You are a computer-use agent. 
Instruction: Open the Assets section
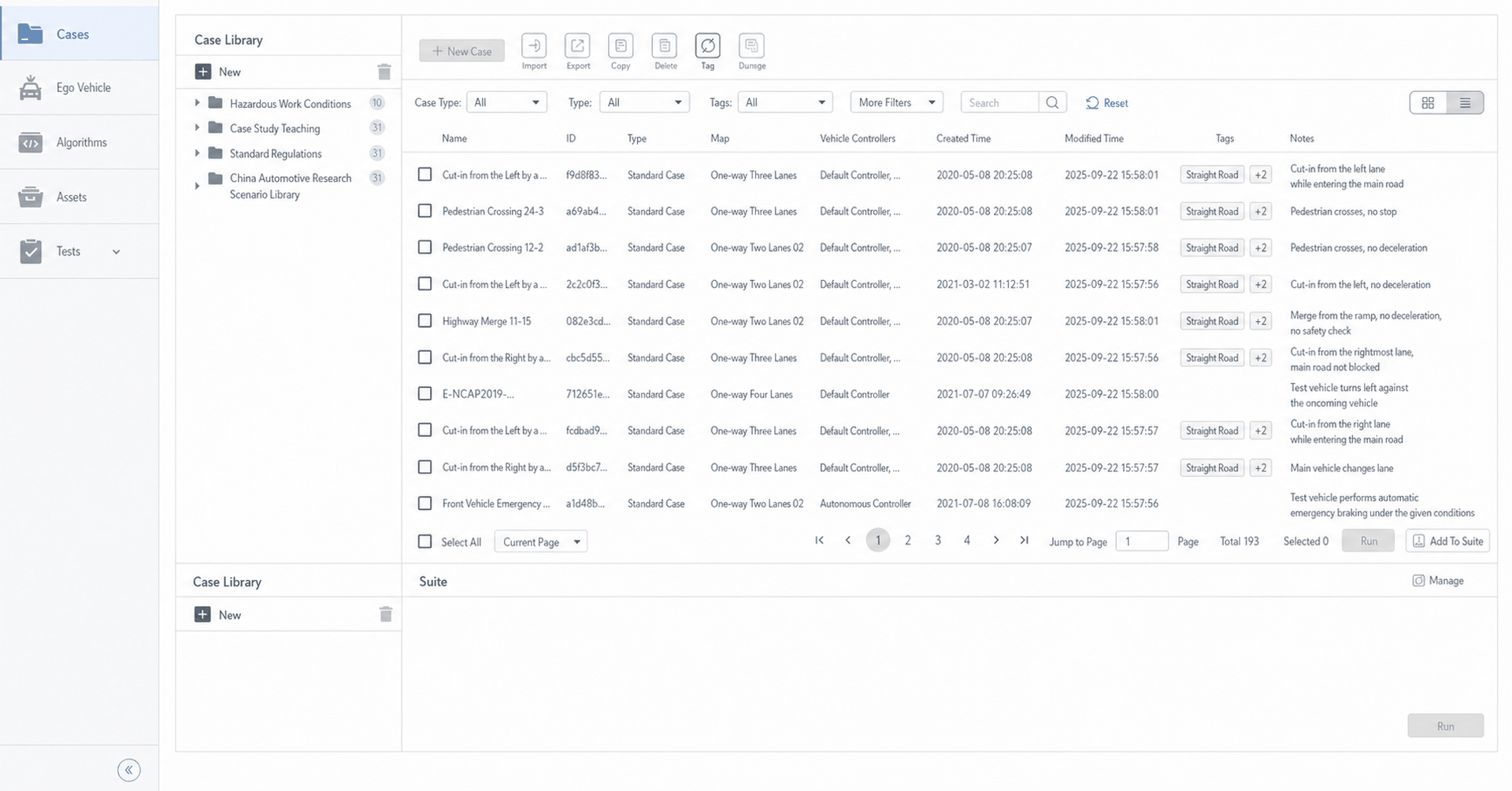pos(79,197)
